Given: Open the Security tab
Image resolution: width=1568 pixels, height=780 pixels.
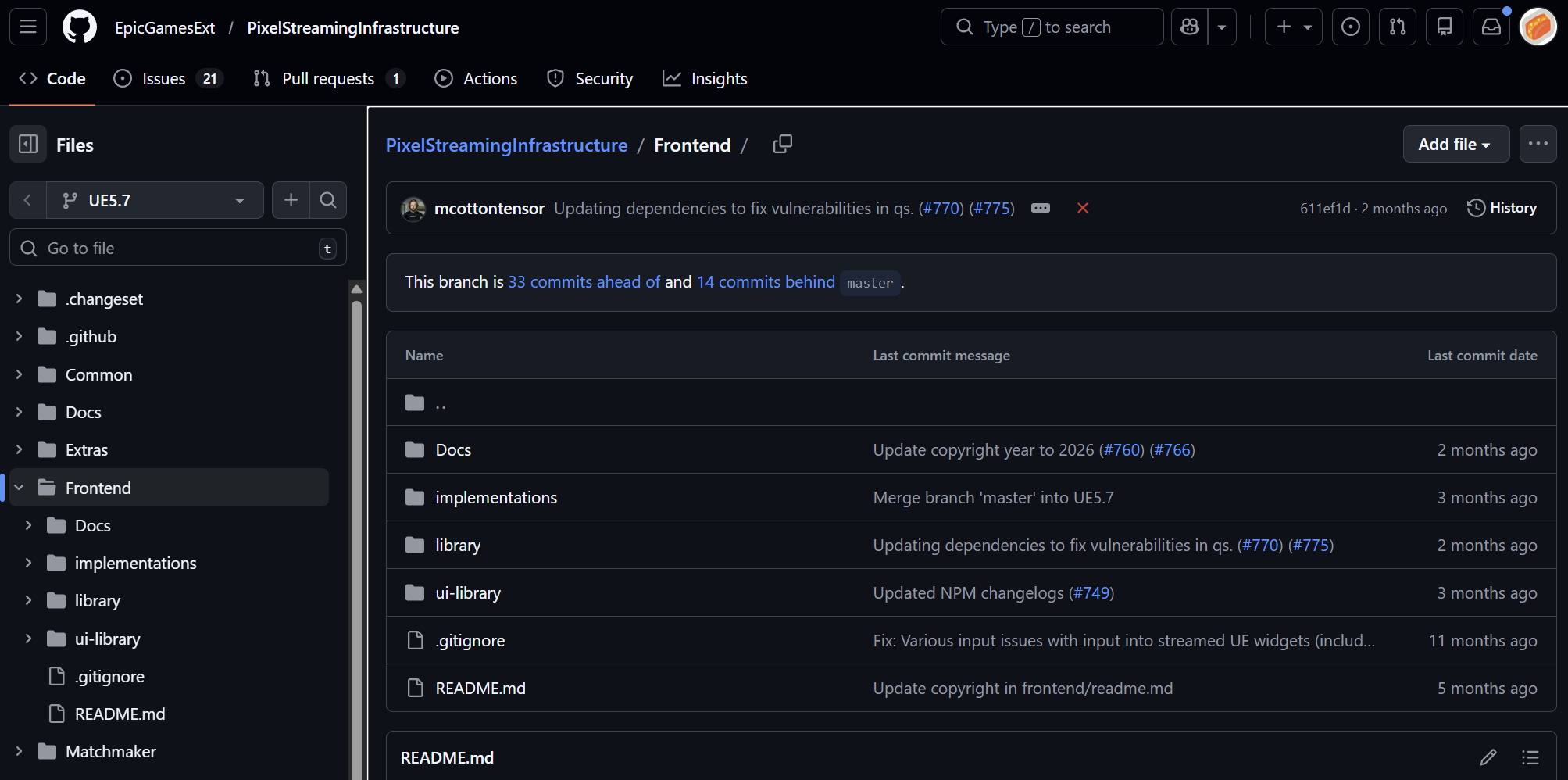Looking at the screenshot, I should 590,78.
